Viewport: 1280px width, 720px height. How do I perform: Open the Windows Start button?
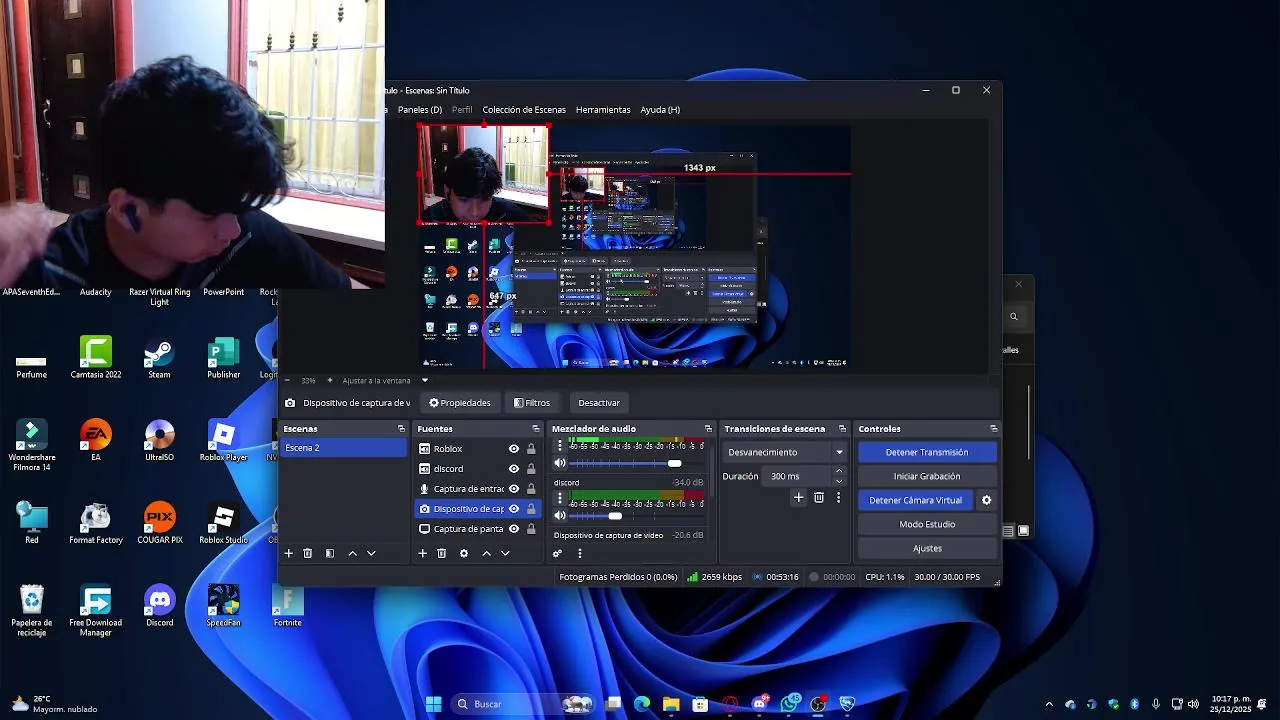tap(433, 704)
